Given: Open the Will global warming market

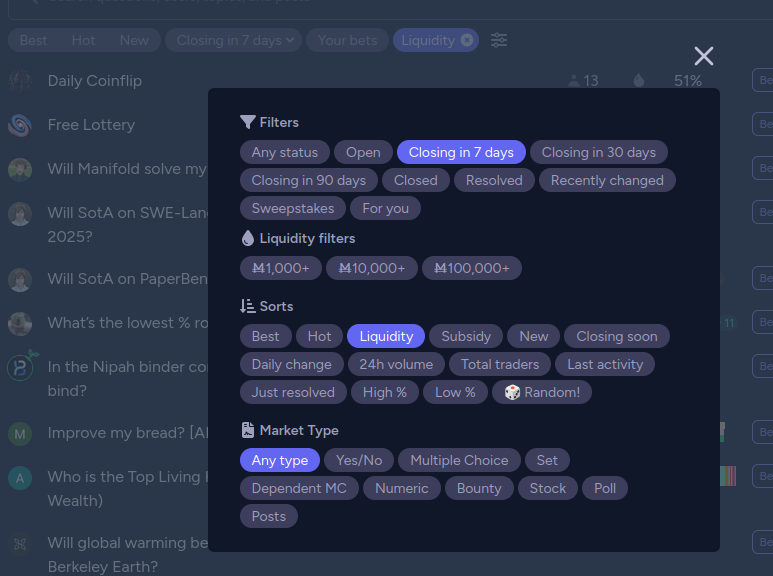Looking at the screenshot, I should (x=127, y=555).
